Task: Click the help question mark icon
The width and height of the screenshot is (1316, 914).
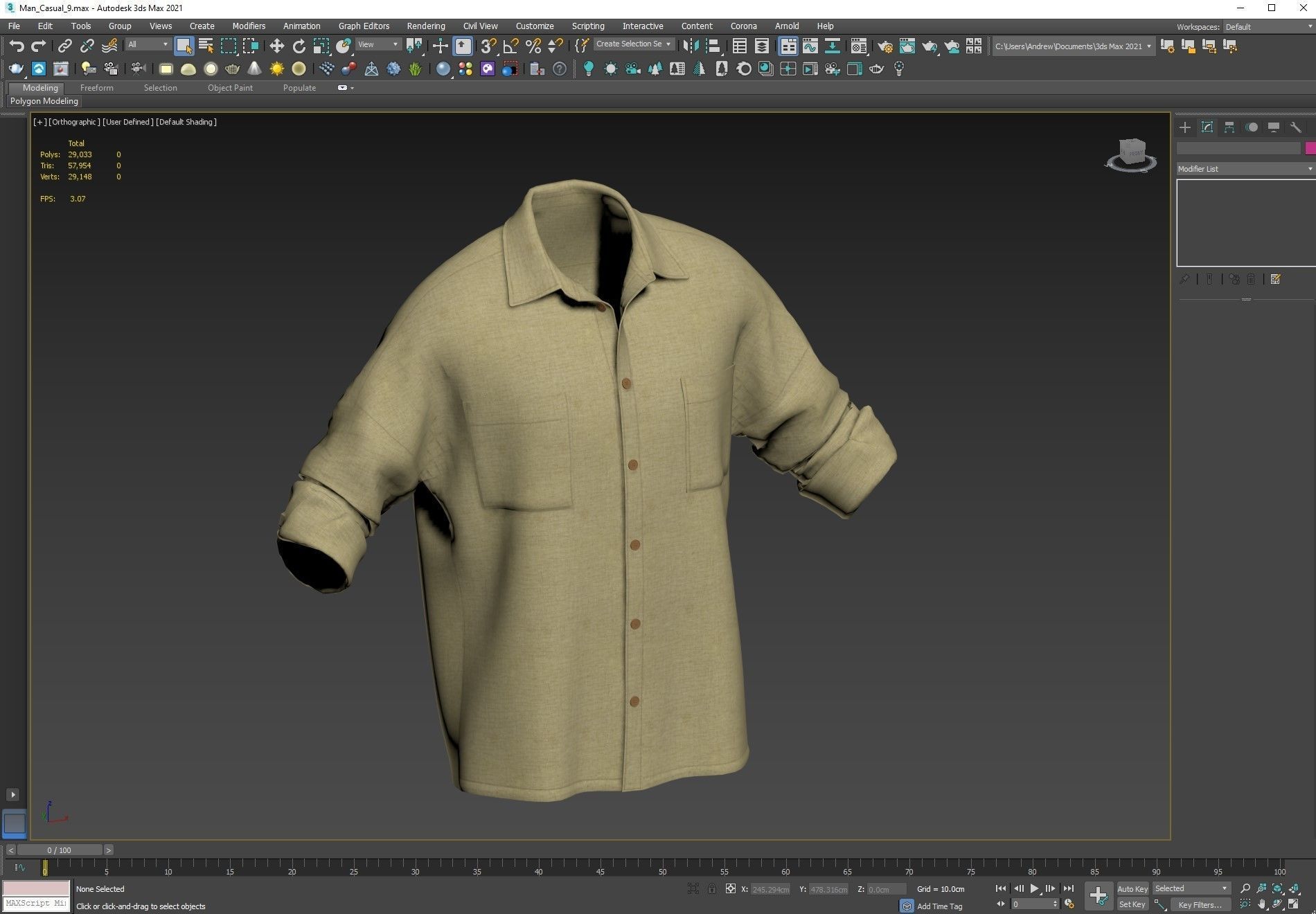Action: 560,69
